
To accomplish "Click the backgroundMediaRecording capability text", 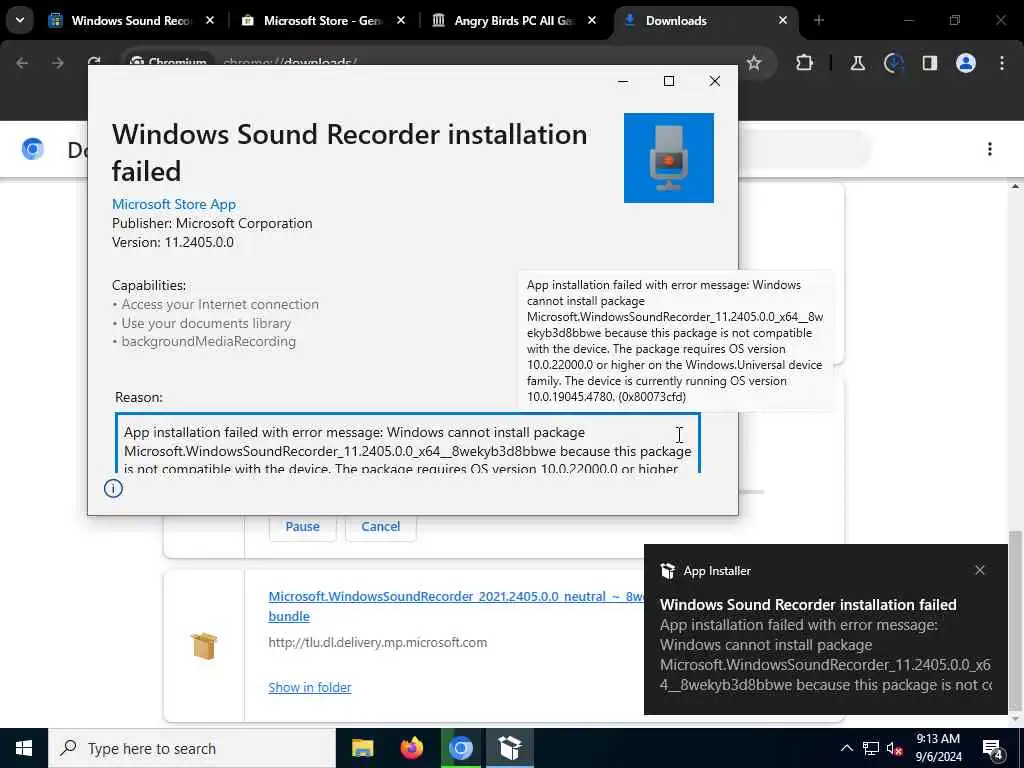I will coord(208,342).
